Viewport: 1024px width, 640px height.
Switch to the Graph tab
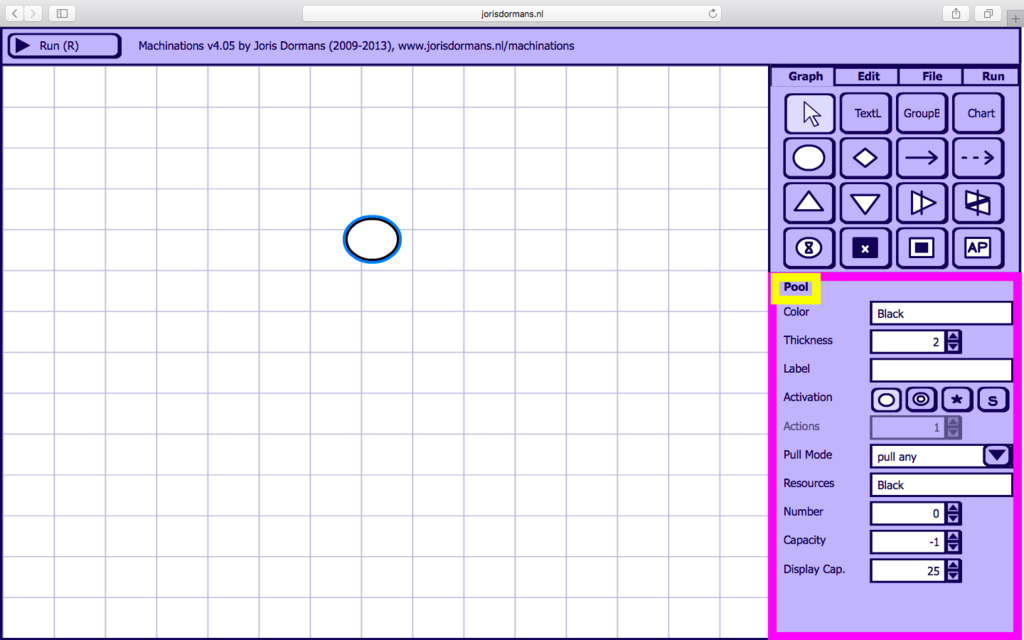(805, 76)
